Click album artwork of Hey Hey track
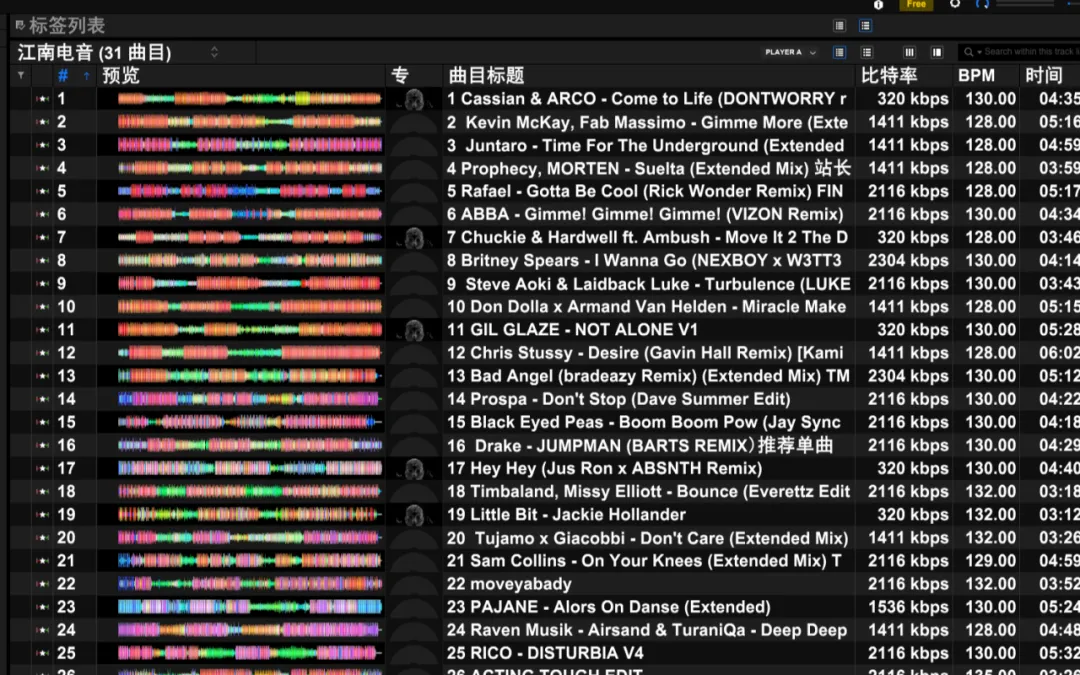Screen dimensions: 1080x675 pyautogui.click(x=414, y=468)
